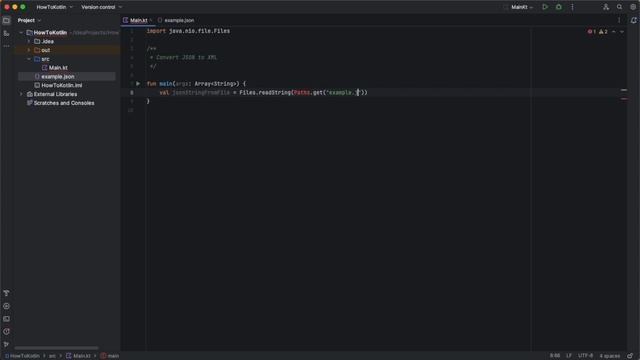Change the 4 spaces indent setting
This screenshot has height=360, width=640.
pyautogui.click(x=609, y=356)
